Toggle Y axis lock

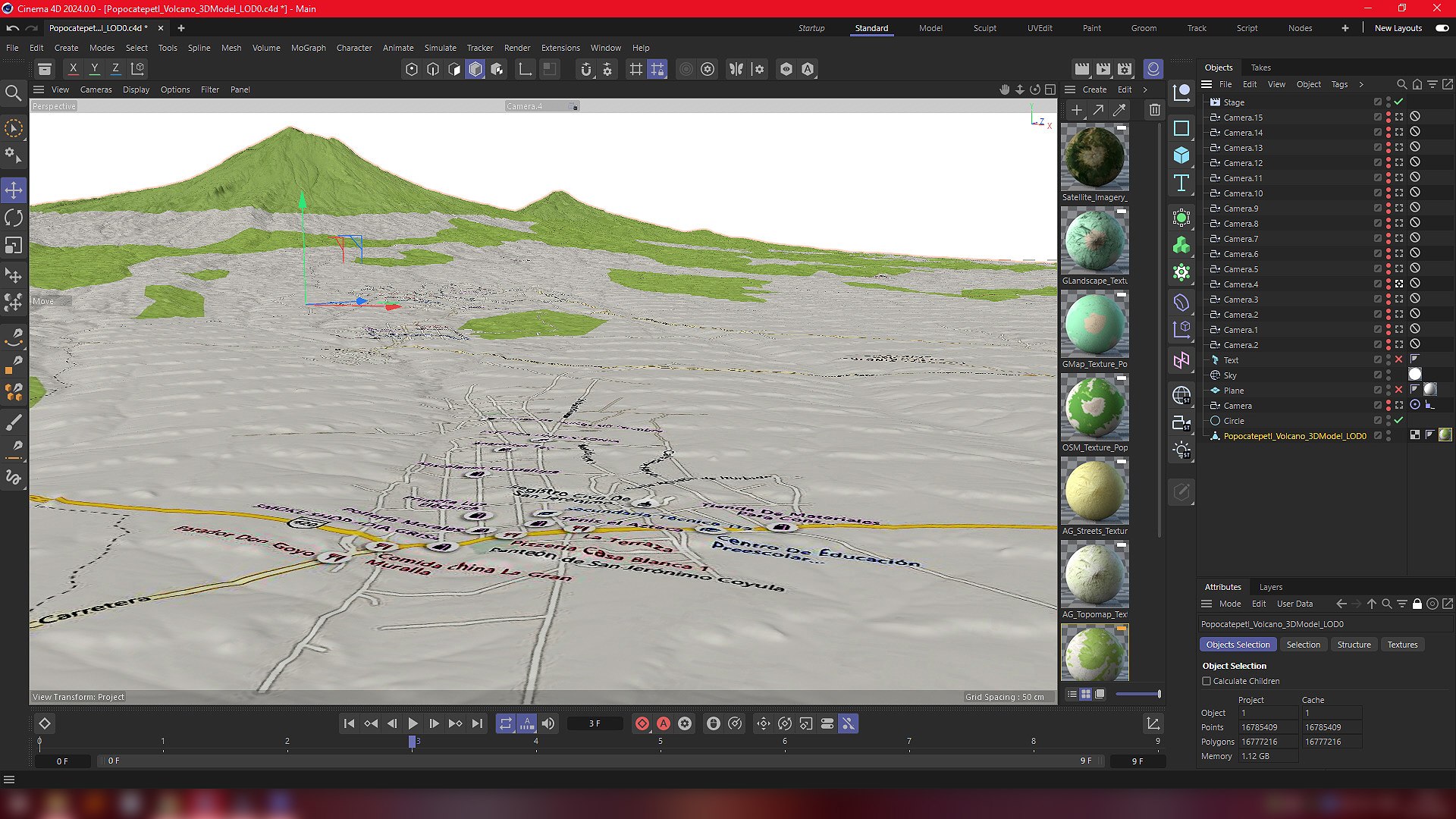coord(94,69)
